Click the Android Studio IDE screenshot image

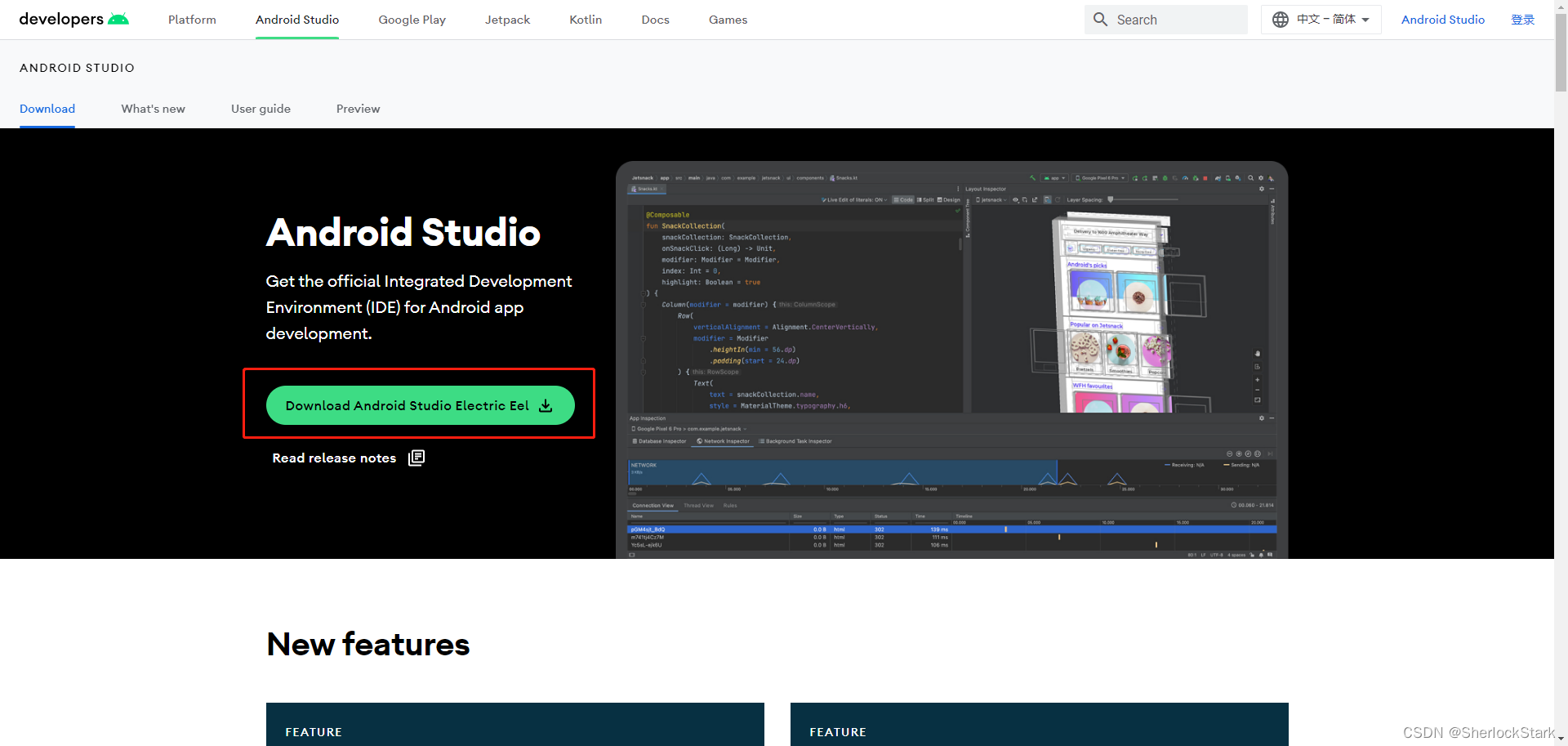951,360
